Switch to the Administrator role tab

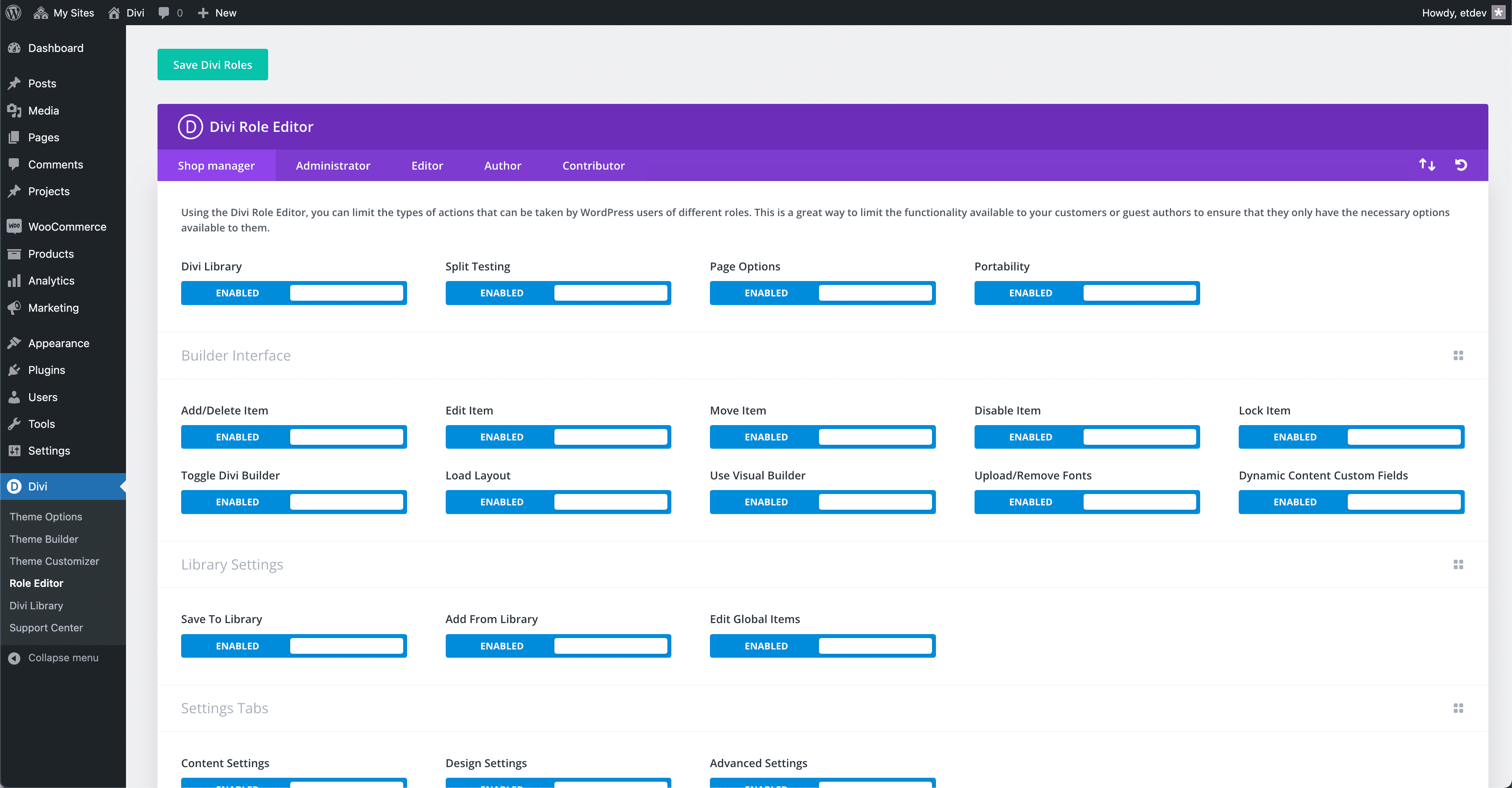[x=332, y=165]
